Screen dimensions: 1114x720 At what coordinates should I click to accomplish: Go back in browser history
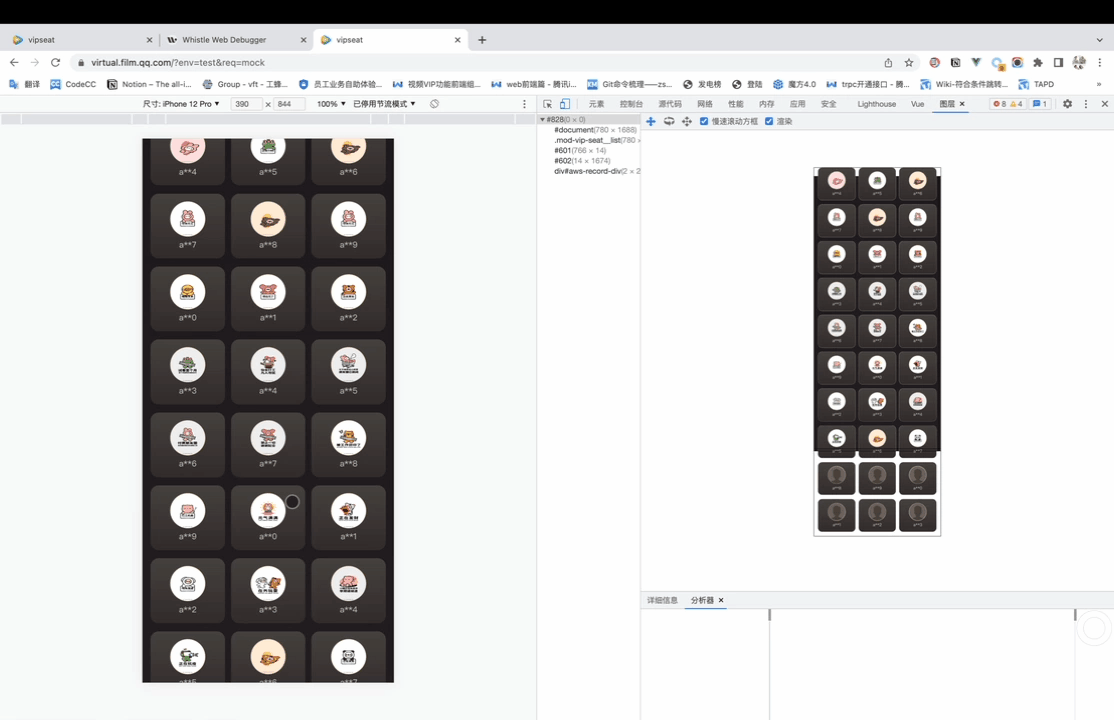[14, 63]
